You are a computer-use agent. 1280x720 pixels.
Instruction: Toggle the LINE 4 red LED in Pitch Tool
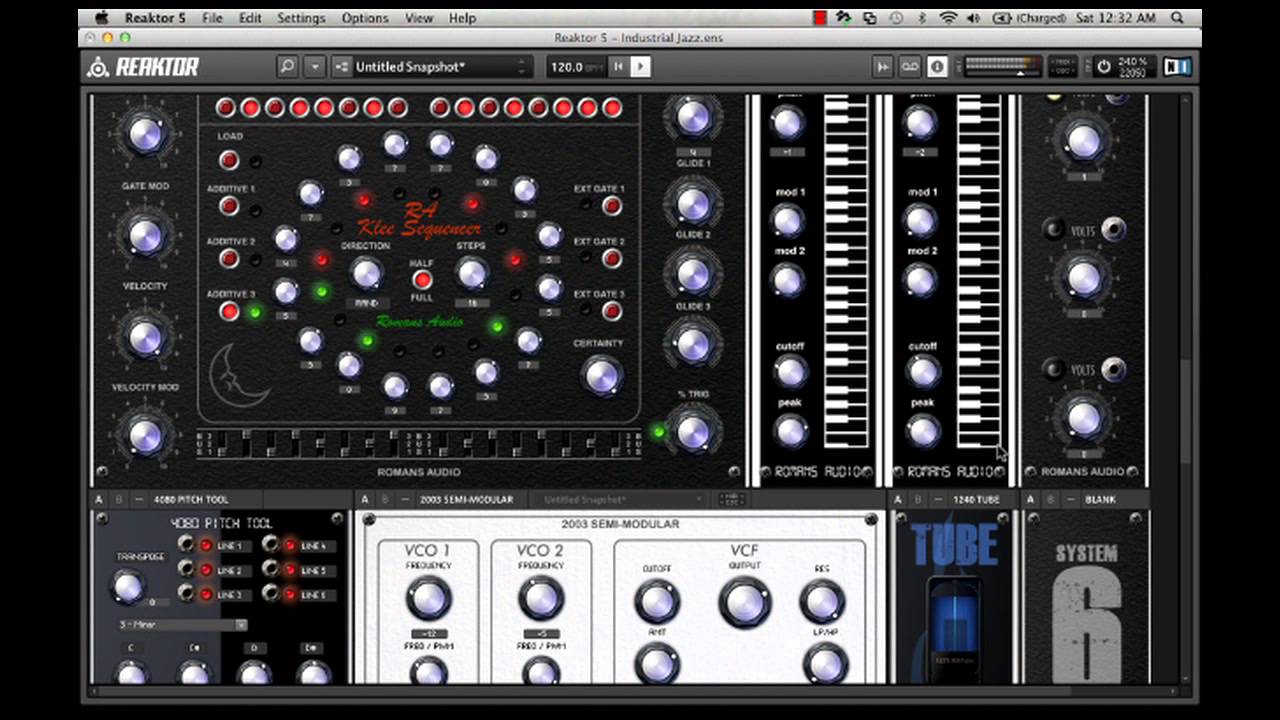pos(290,545)
